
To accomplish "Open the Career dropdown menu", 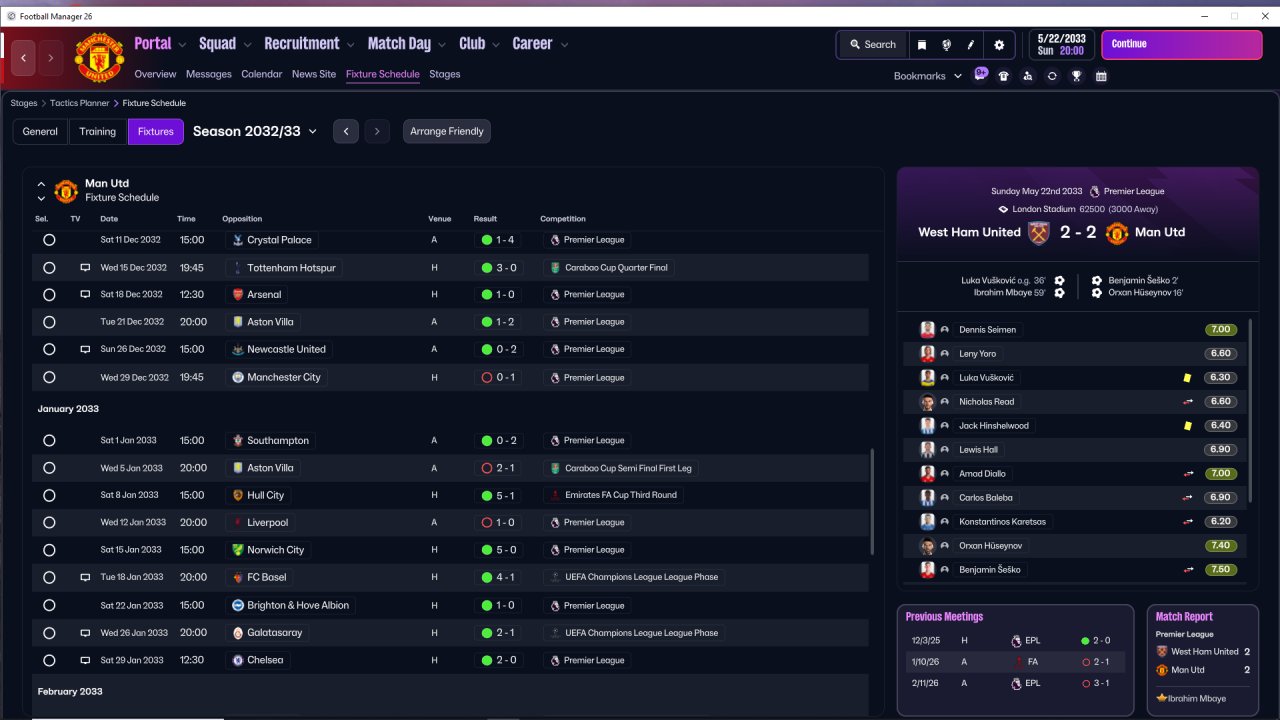I will click(540, 44).
